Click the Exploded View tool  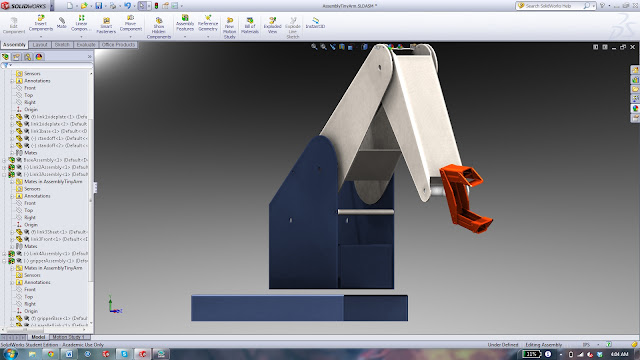pos(272,25)
